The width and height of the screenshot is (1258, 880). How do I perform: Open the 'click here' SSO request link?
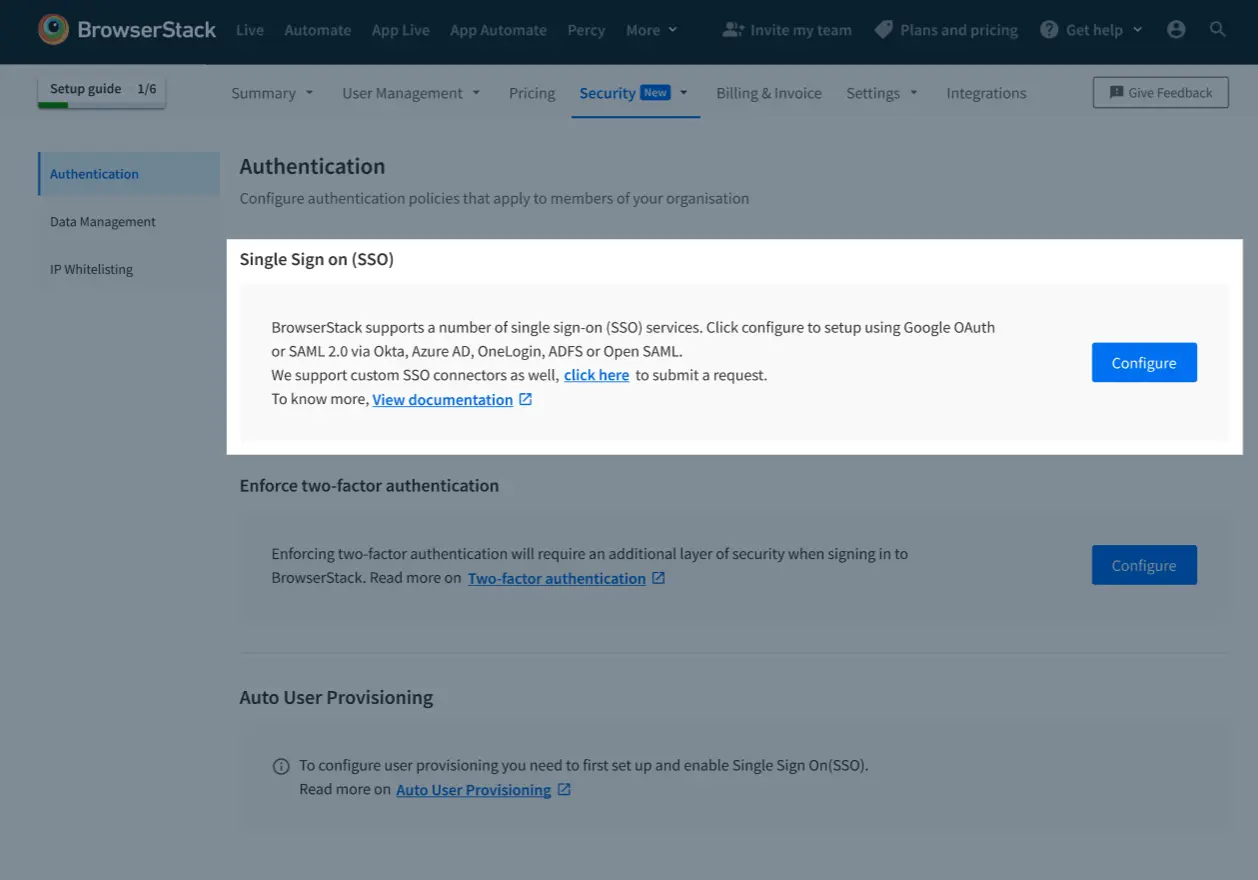596,375
